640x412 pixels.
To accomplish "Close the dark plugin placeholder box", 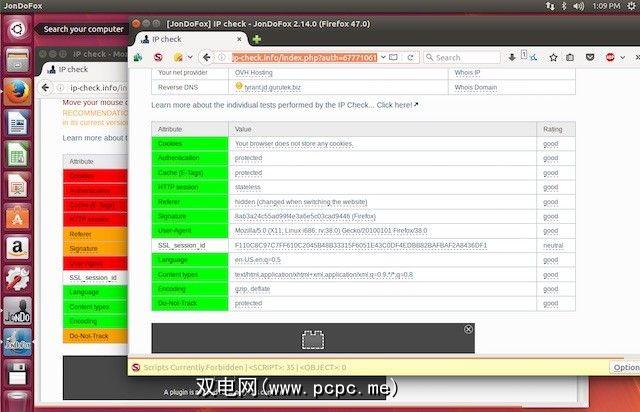I will point(468,329).
